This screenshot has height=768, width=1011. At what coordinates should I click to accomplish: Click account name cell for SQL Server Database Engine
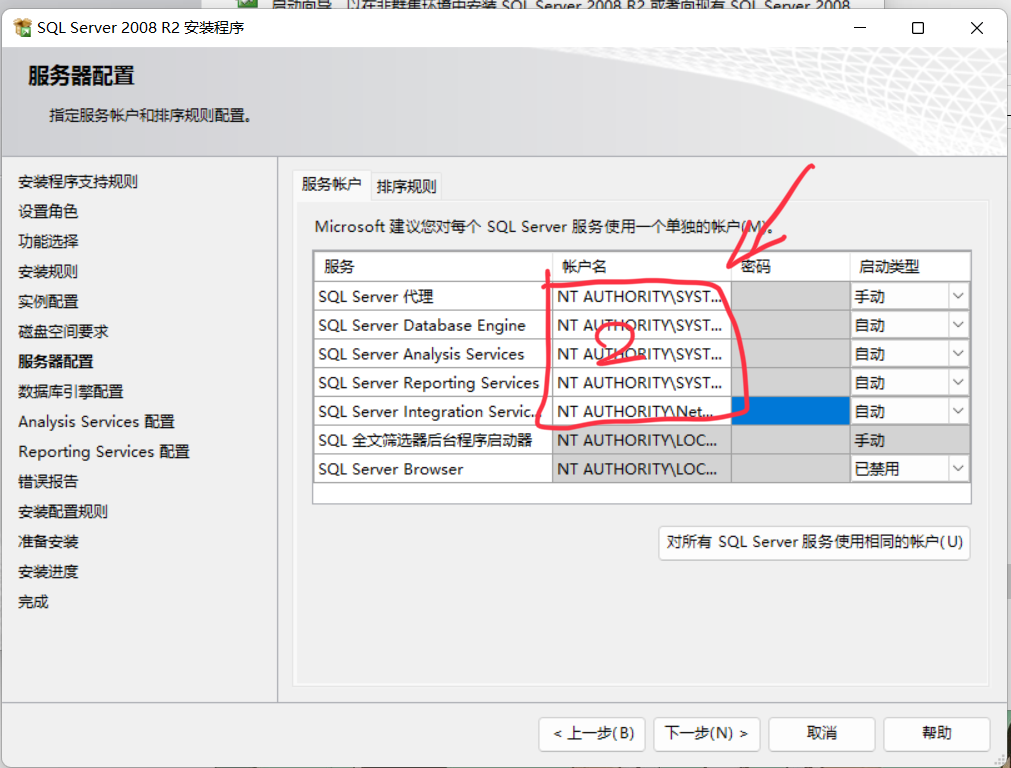click(642, 325)
